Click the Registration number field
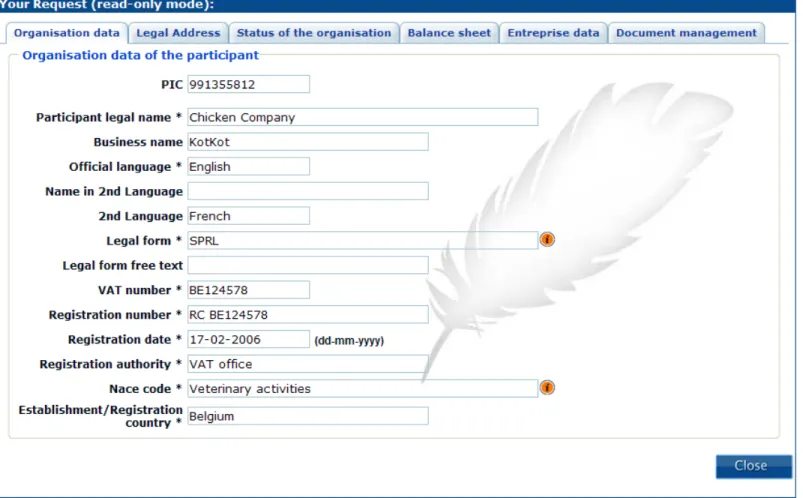803x498 pixels. [x=308, y=315]
